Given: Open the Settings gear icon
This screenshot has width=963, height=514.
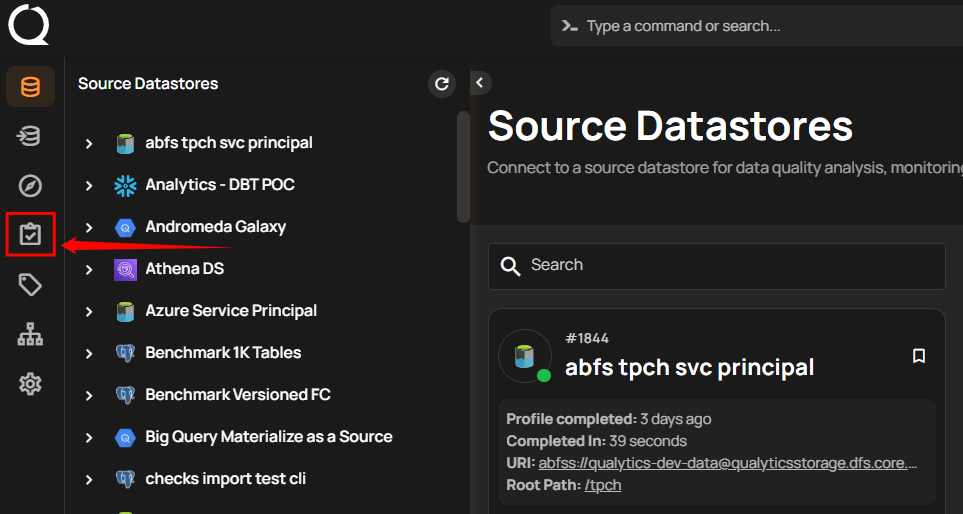Looking at the screenshot, I should pyautogui.click(x=30, y=384).
